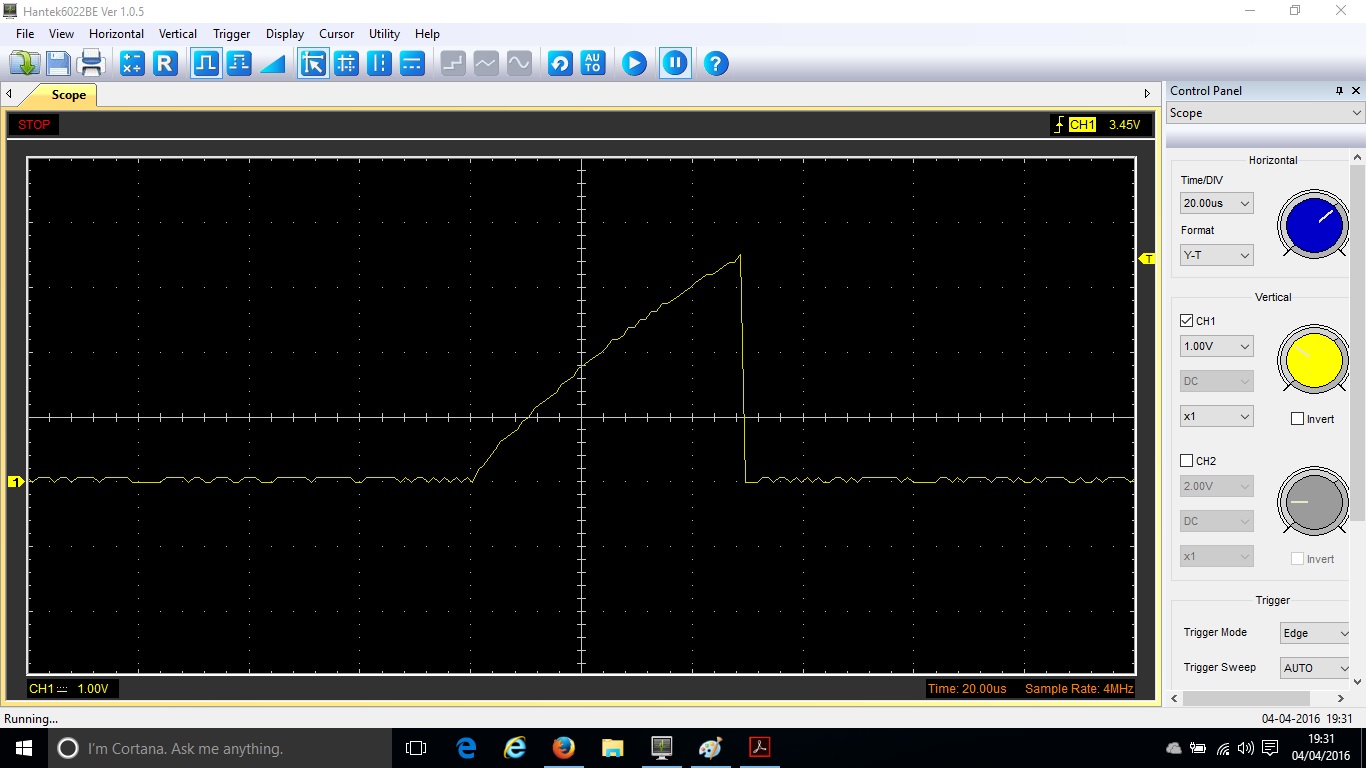The image size is (1366, 768).
Task: Close the Control Panel pane
Action: [x=1356, y=90]
